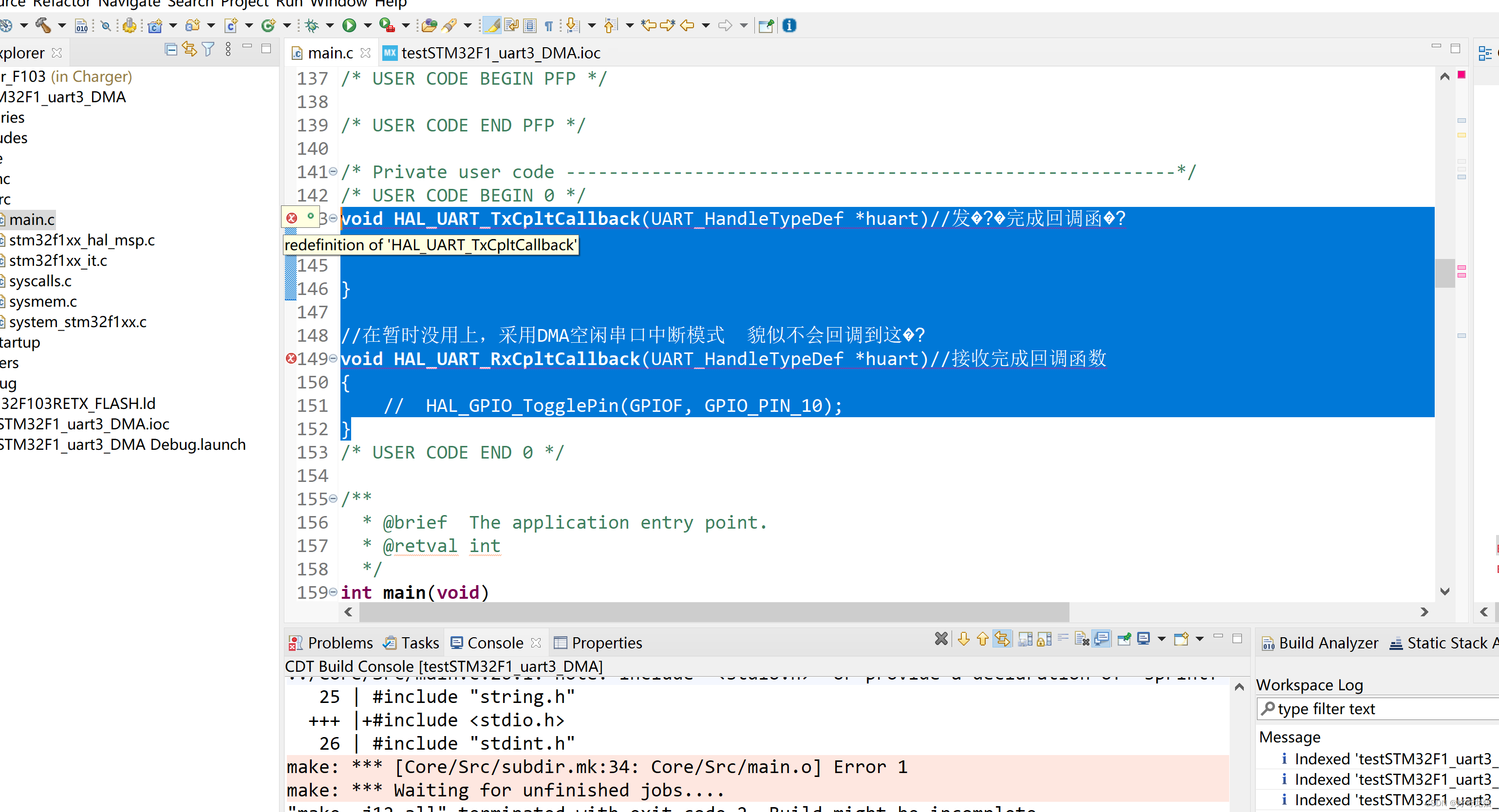The width and height of the screenshot is (1499, 812).
Task: Toggle the error marker at line 149
Action: 289,358
